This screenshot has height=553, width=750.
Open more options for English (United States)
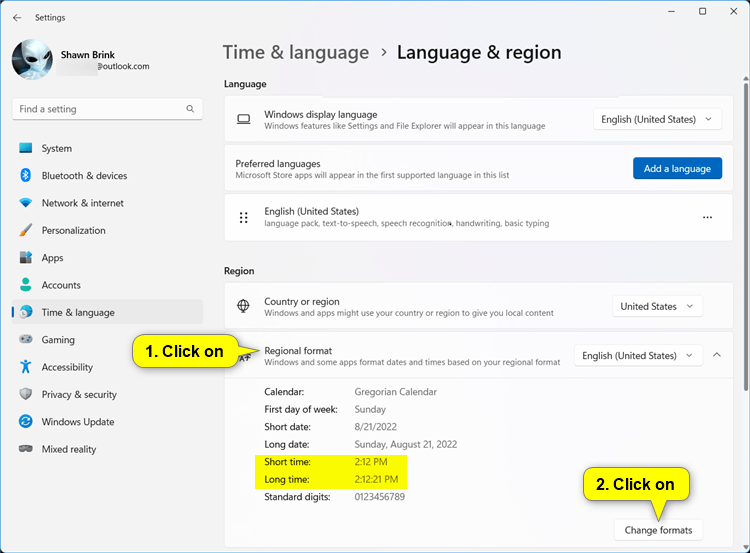tap(707, 217)
